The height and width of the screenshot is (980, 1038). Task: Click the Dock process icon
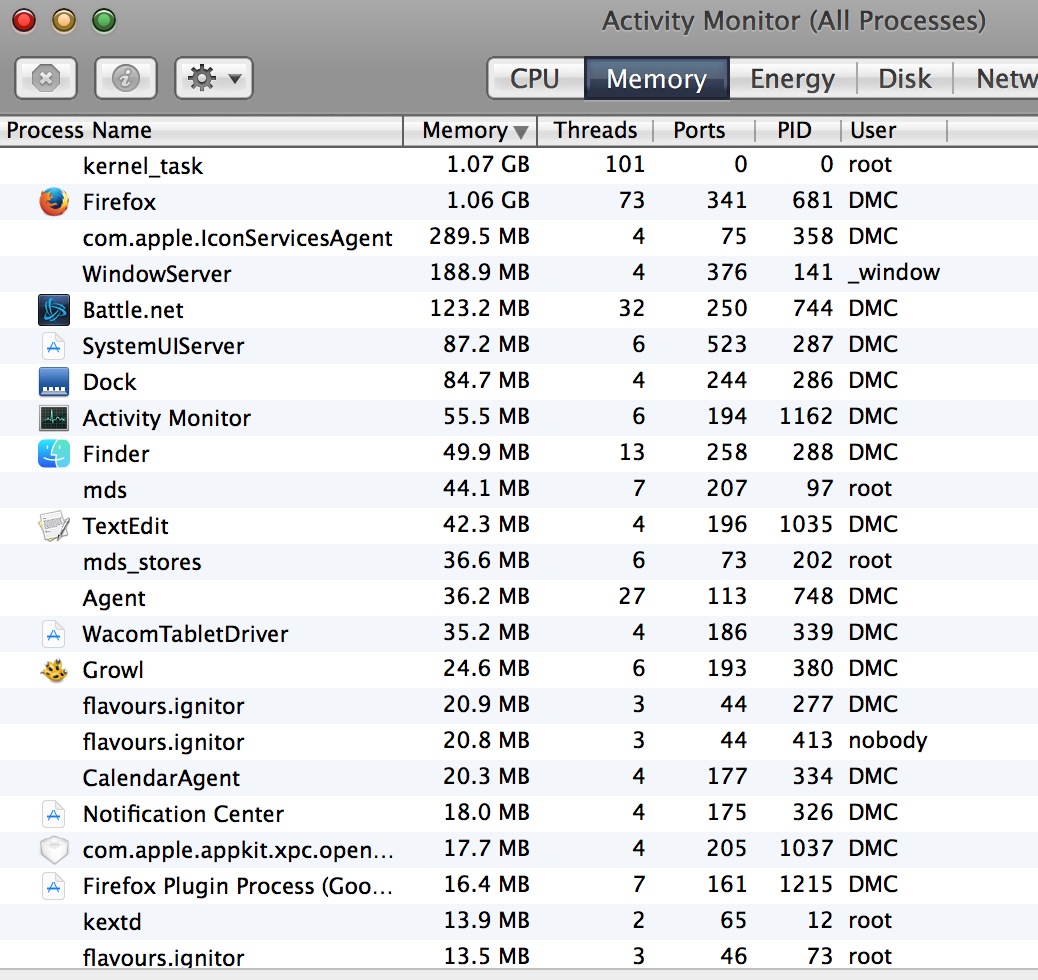pos(53,382)
